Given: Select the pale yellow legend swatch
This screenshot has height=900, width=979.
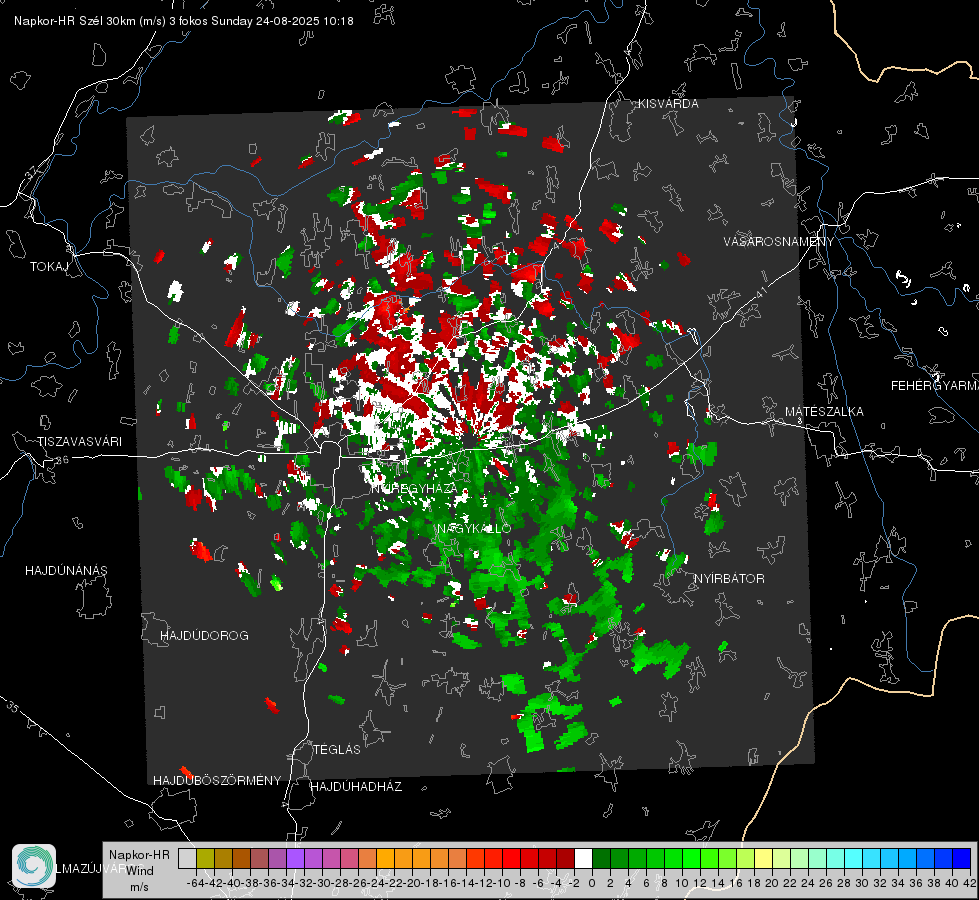Looking at the screenshot, I should point(764,859).
